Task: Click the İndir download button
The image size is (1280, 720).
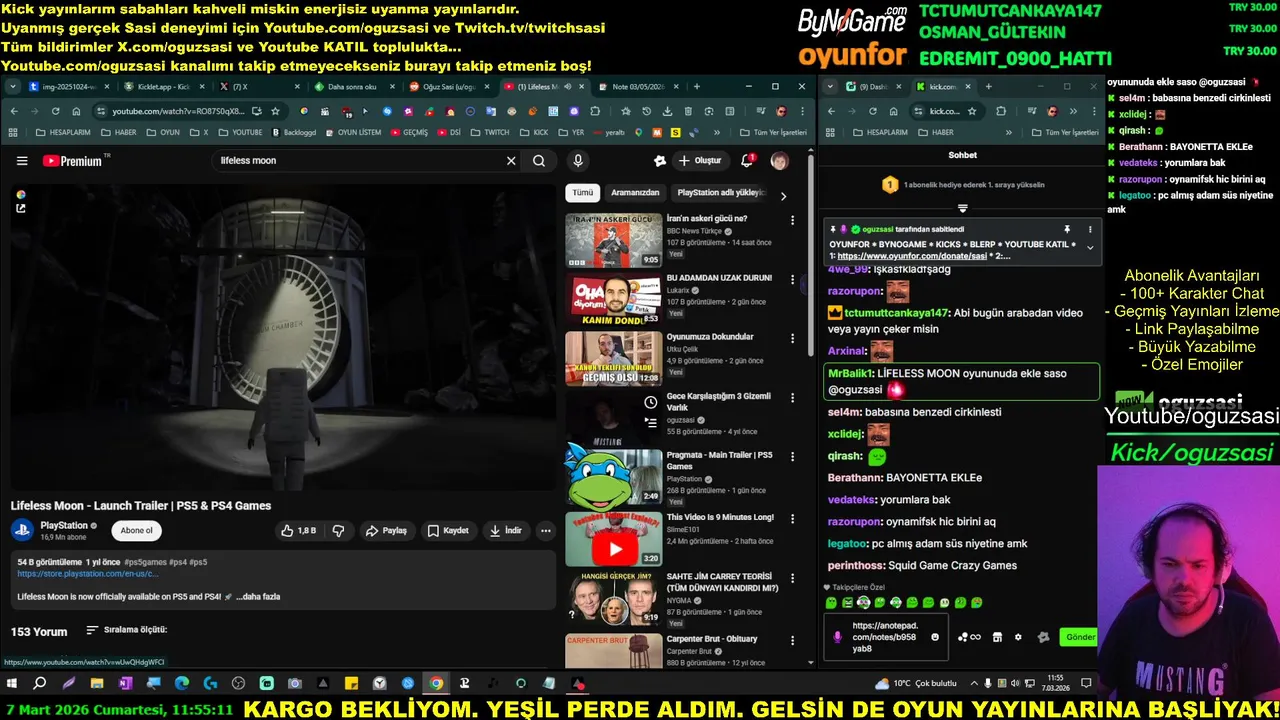Action: click(x=505, y=530)
